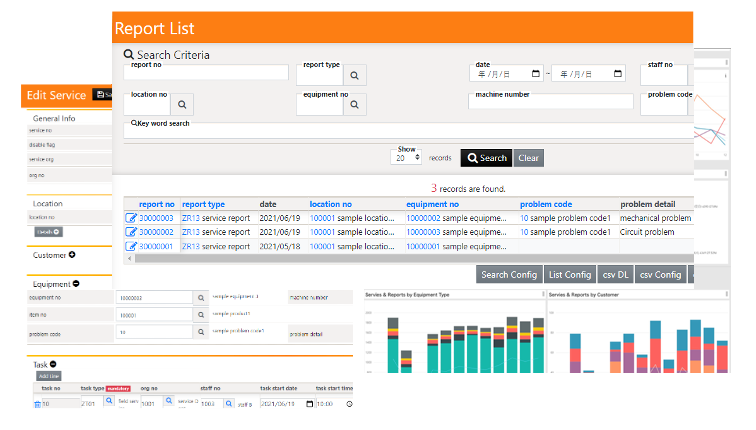This screenshot has height=430, width=756.
Task: Open the List Config button
Action: coord(570,275)
